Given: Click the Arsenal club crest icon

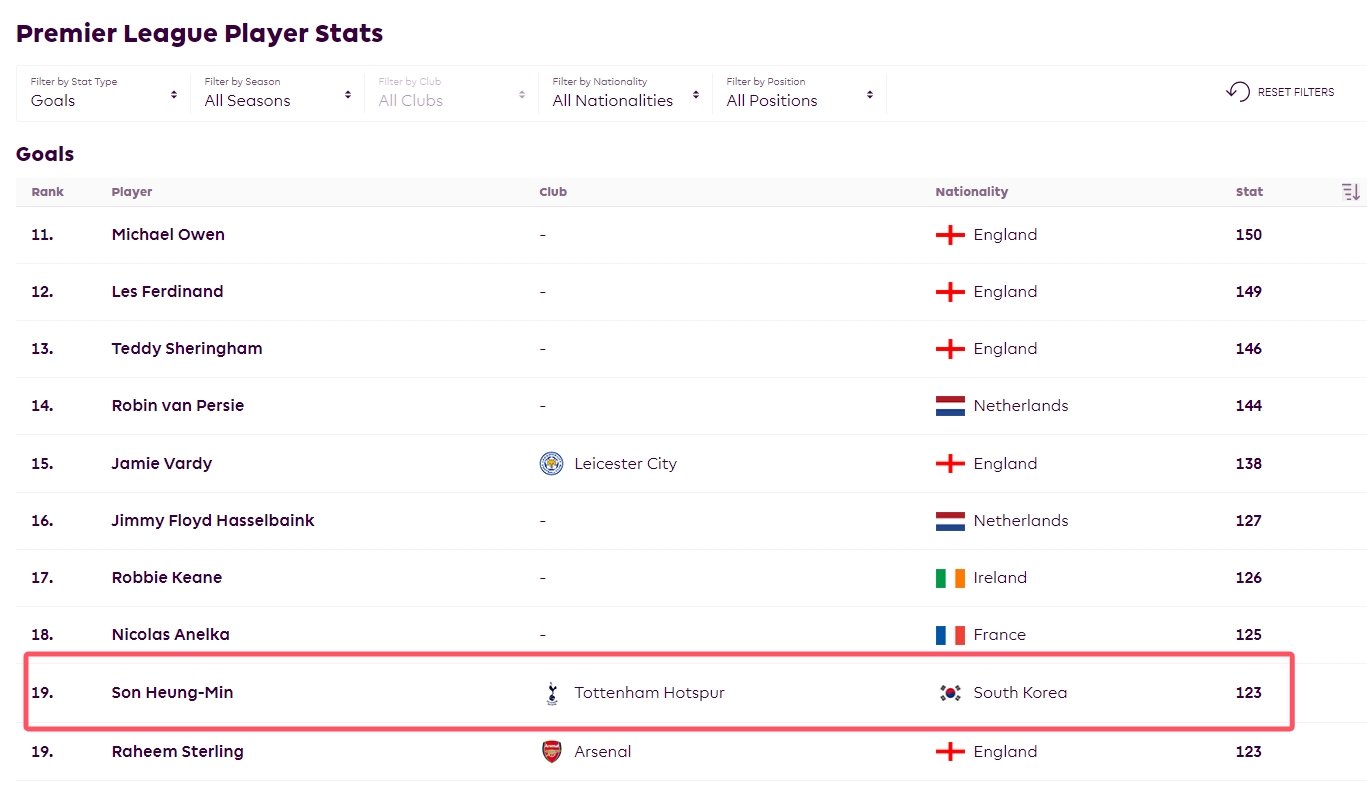Looking at the screenshot, I should click(x=551, y=752).
